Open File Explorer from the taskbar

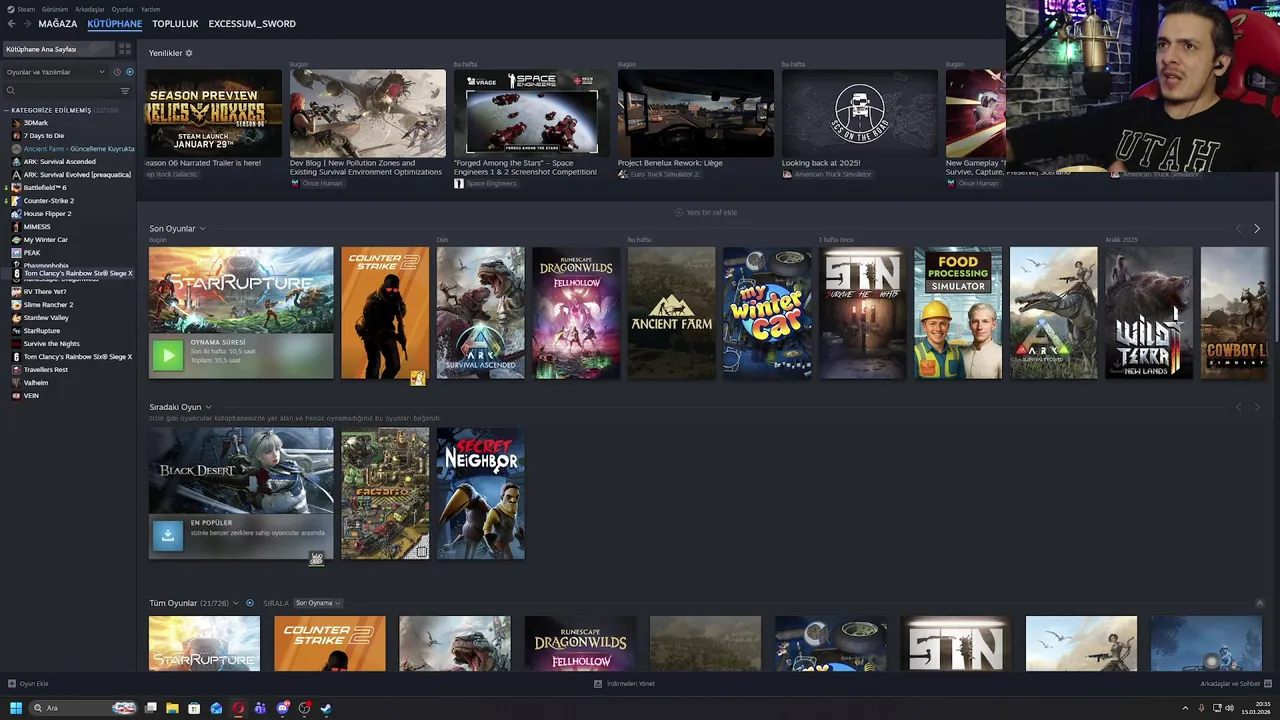coord(172,708)
